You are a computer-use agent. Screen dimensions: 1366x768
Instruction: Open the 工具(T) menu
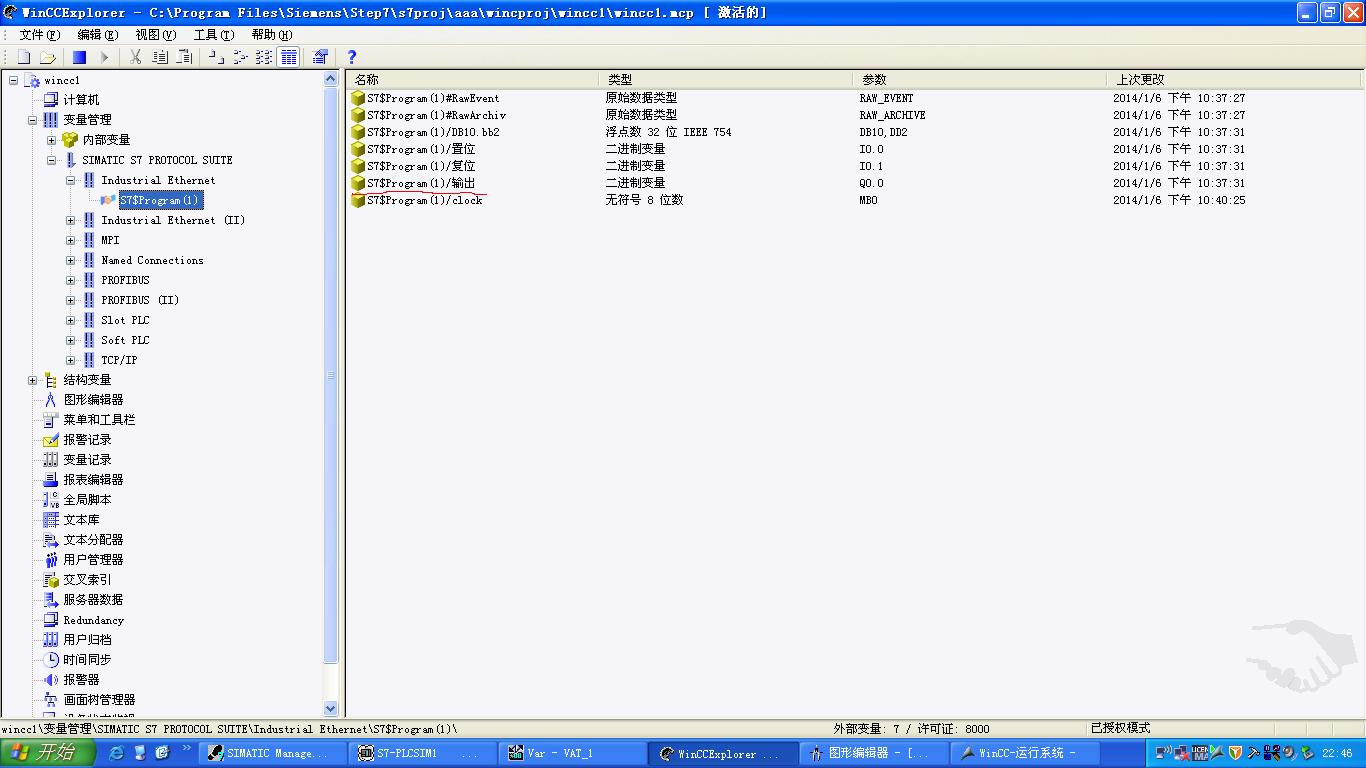tap(213, 34)
